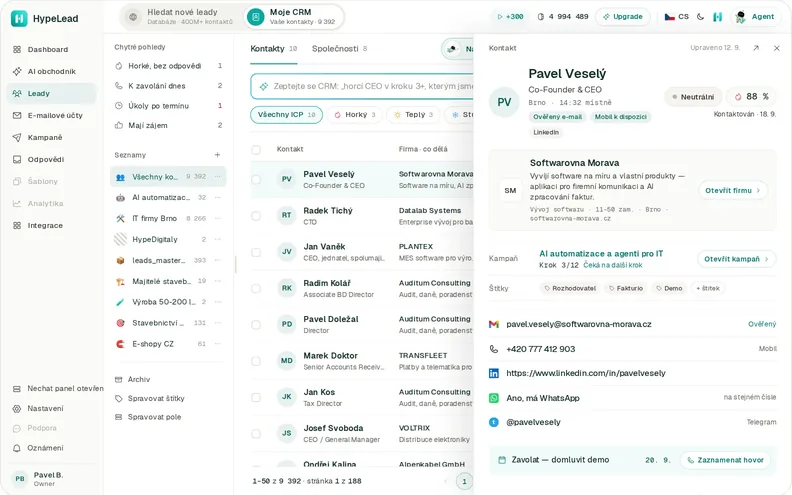Screen dimensions: 792x495
Task: Open AI automatizace a agenti pro IT campaign link
Action: coord(601,254)
